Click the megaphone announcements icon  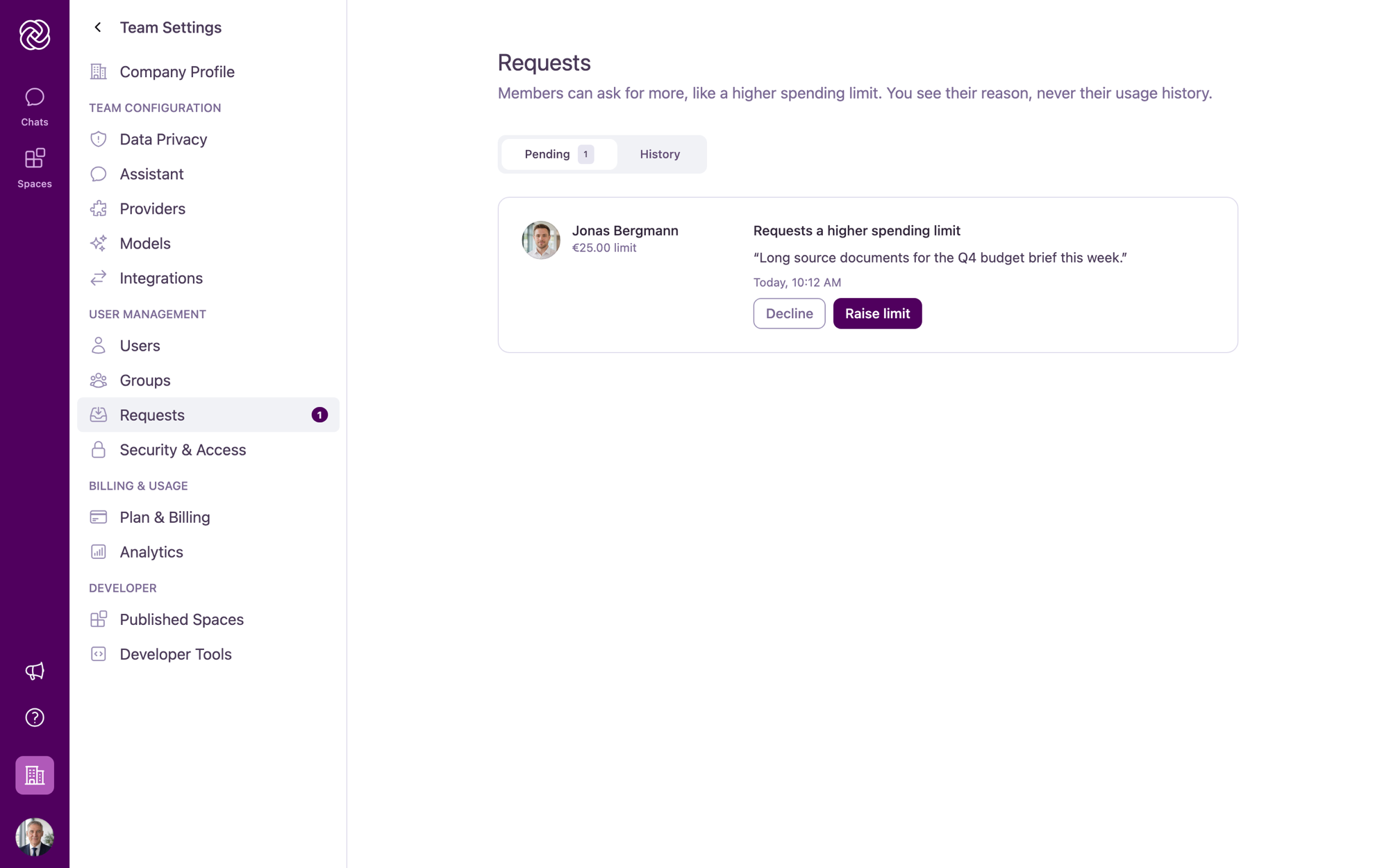(35, 671)
